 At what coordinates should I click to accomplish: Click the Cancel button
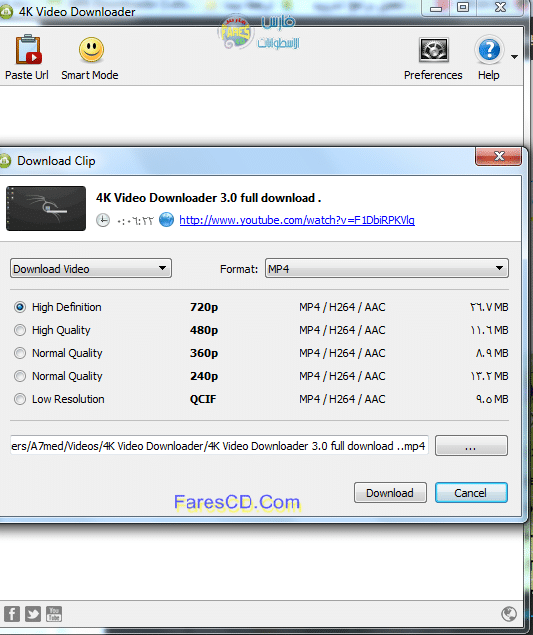(471, 492)
